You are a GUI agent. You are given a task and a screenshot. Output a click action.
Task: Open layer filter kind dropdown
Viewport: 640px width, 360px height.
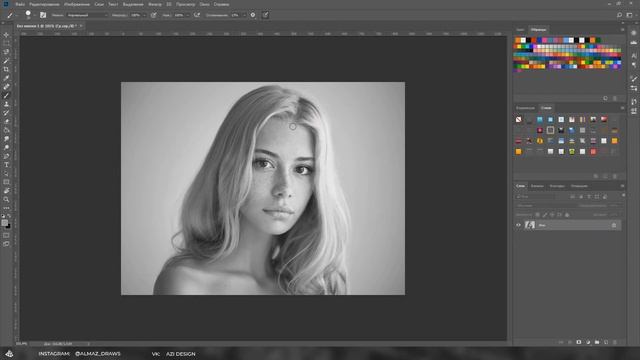click(536, 196)
